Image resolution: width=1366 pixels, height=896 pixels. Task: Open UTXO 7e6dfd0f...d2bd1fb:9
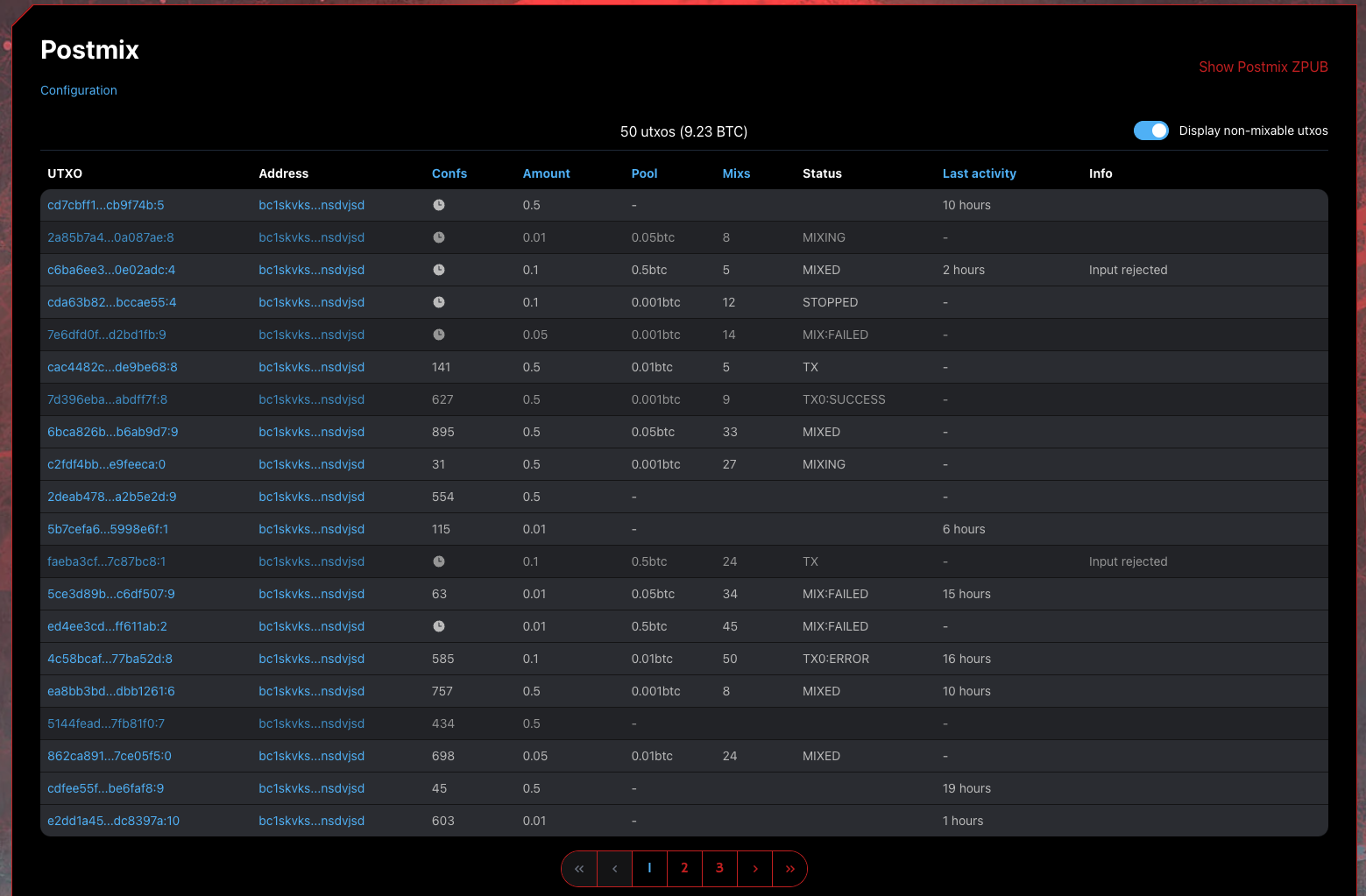coord(107,335)
